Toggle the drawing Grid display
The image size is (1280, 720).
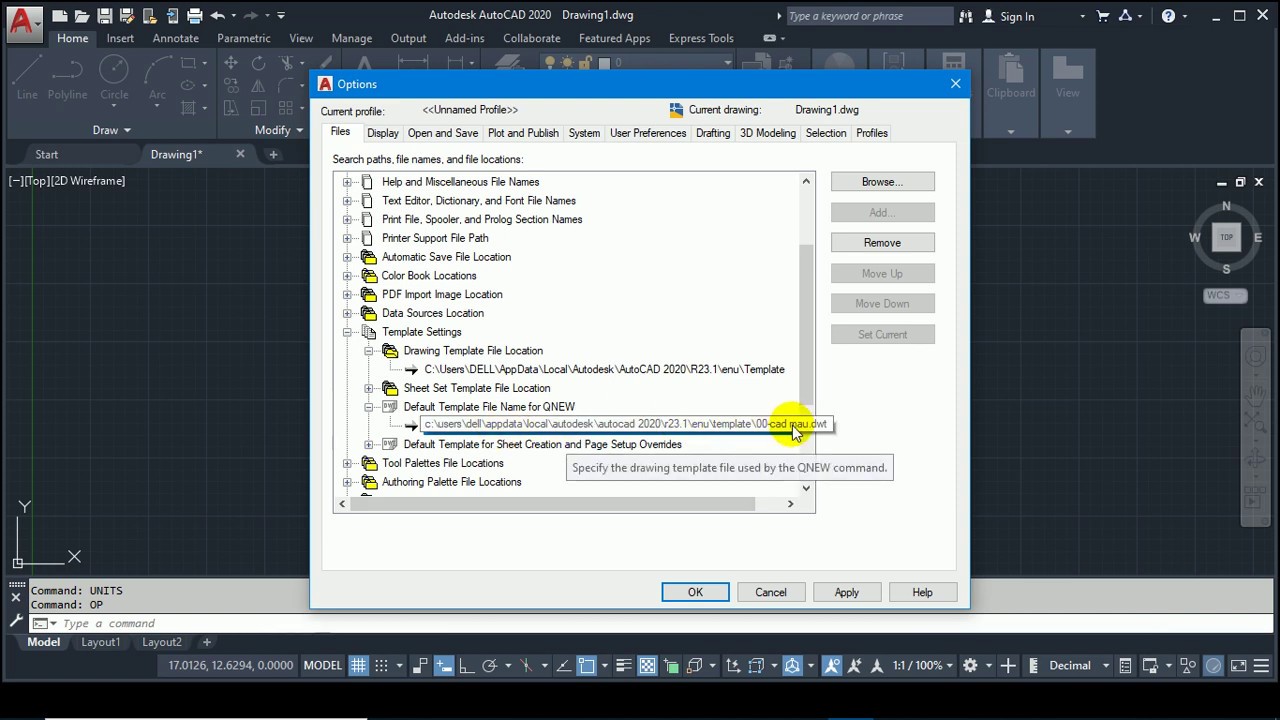click(x=358, y=665)
